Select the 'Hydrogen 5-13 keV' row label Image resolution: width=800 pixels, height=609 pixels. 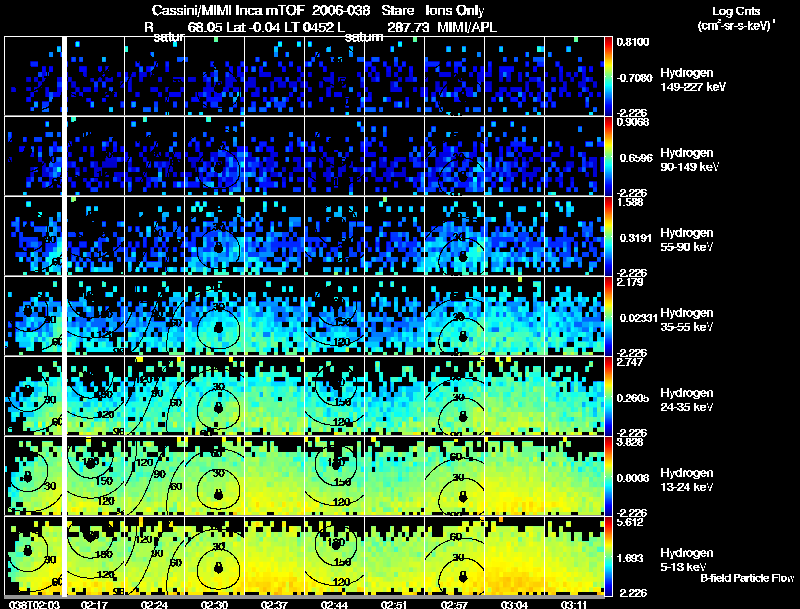[687, 560]
